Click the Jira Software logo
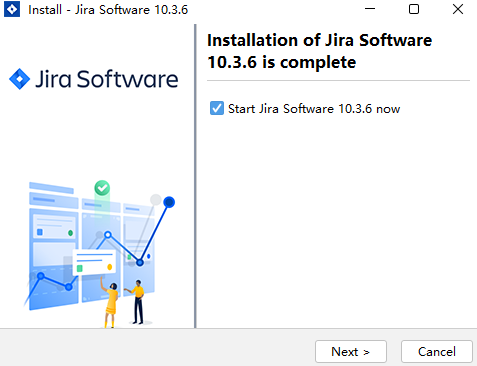This screenshot has height=366, width=477. pos(94,79)
